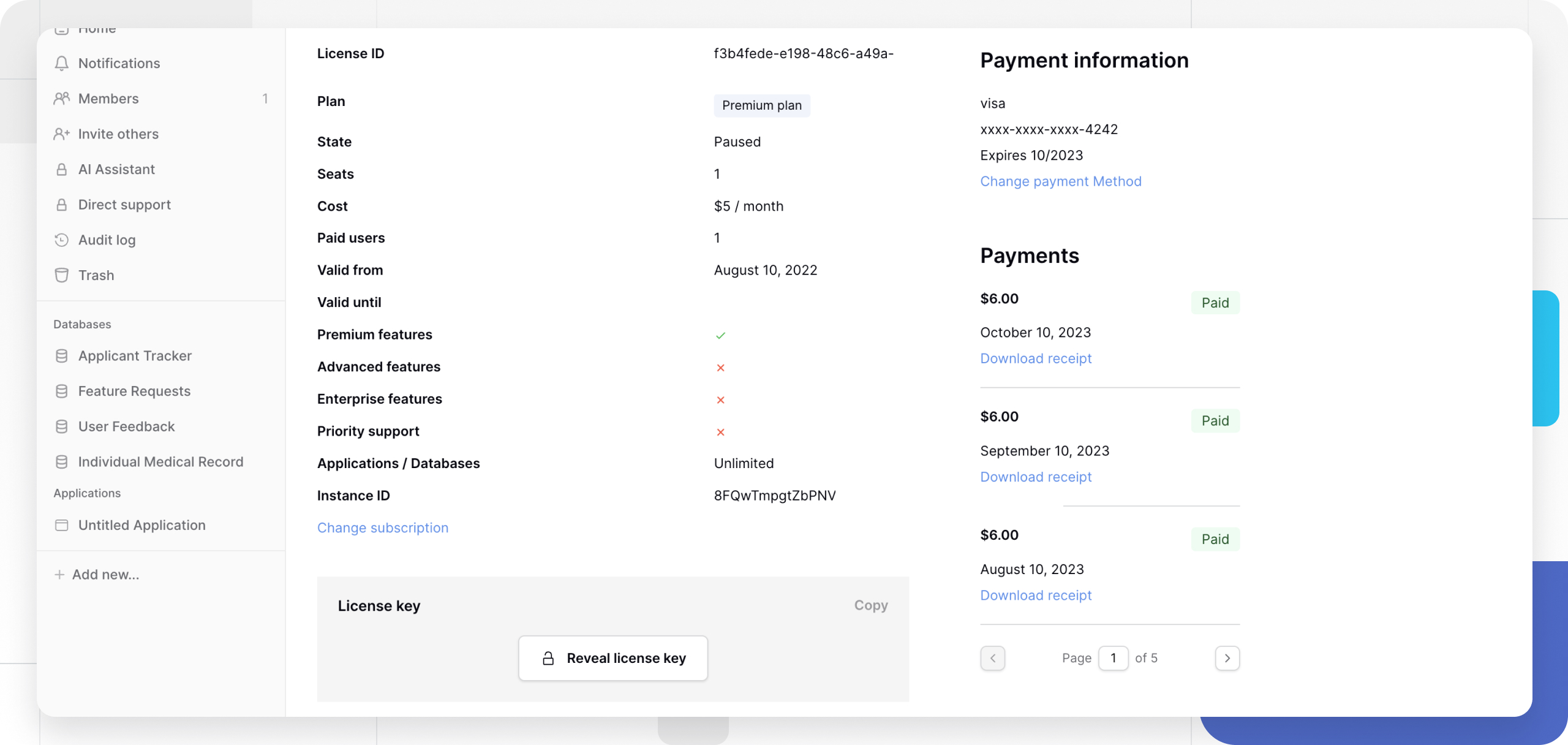Click the Invite others person-plus icon
Image resolution: width=1568 pixels, height=745 pixels.
pos(61,134)
